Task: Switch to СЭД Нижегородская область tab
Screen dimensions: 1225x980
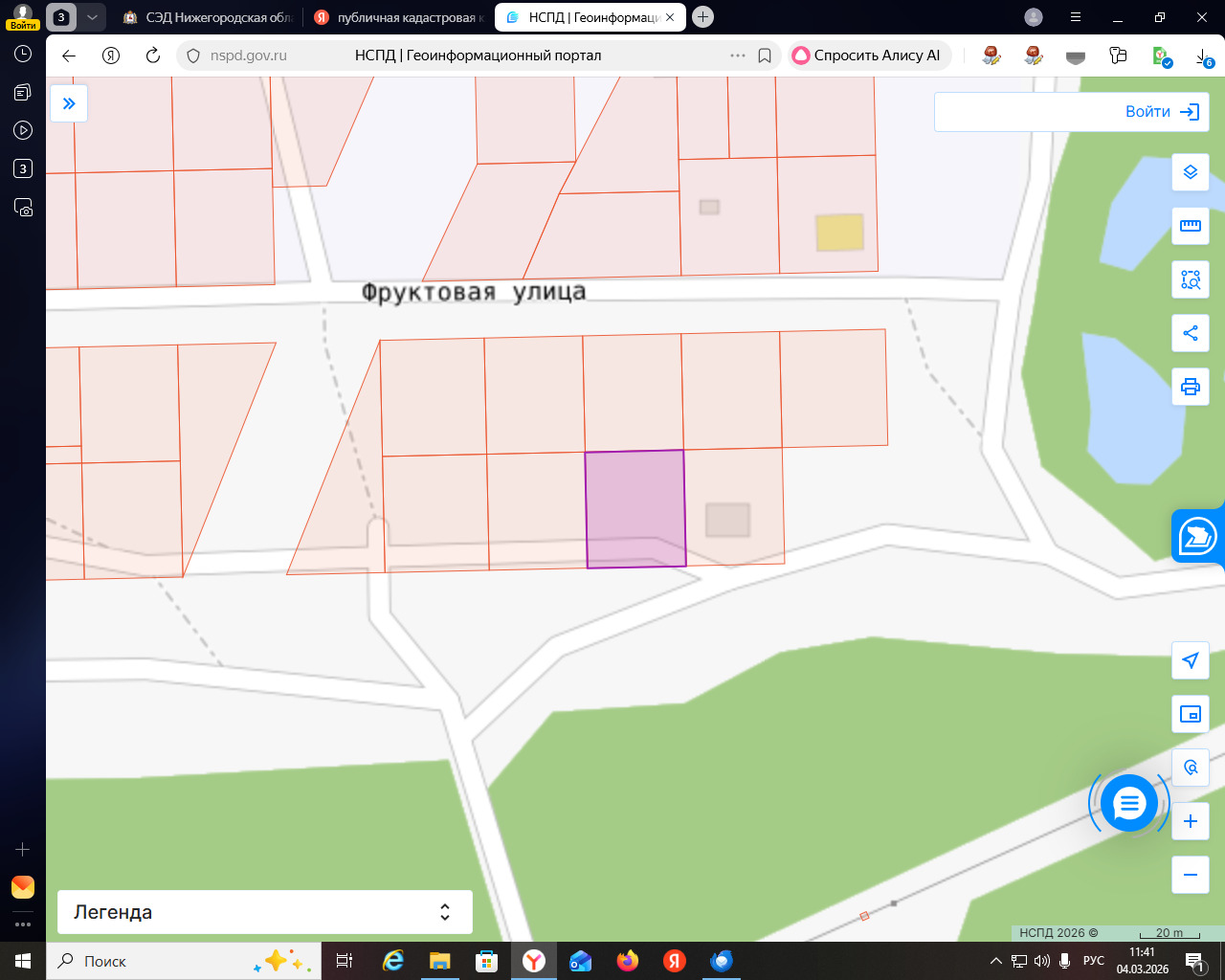Action: click(x=209, y=17)
